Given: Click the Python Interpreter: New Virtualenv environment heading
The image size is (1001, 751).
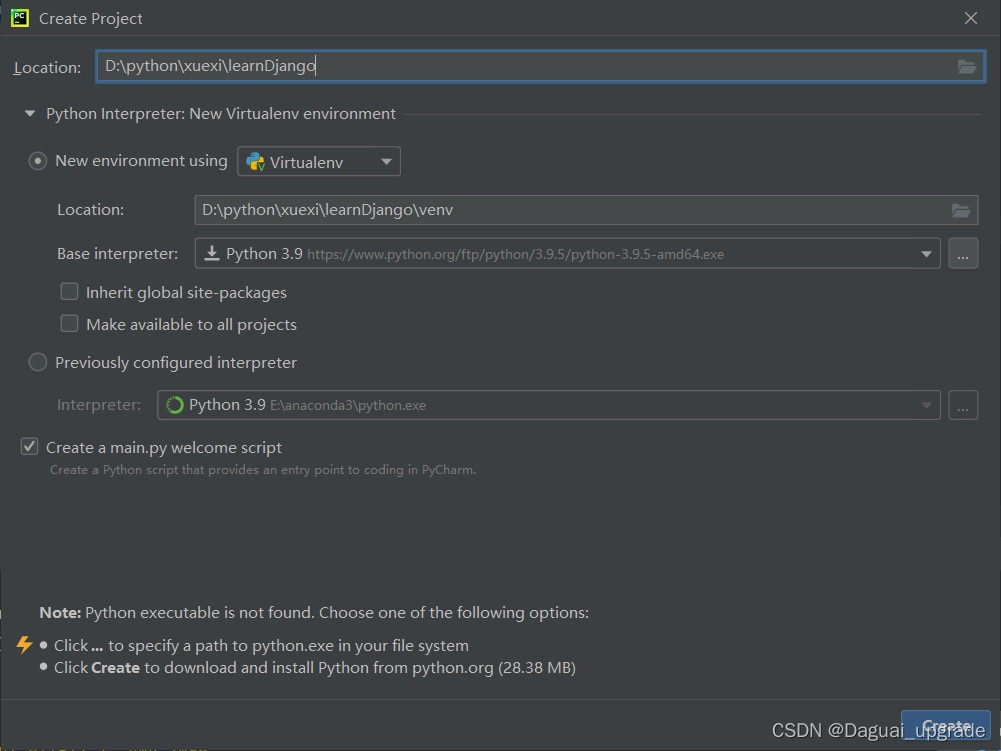Looking at the screenshot, I should 221,114.
